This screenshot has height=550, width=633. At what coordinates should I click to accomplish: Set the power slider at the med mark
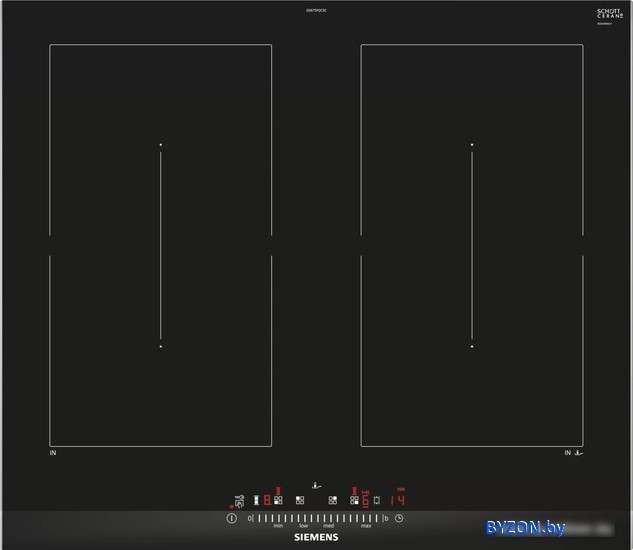pyautogui.click(x=329, y=518)
